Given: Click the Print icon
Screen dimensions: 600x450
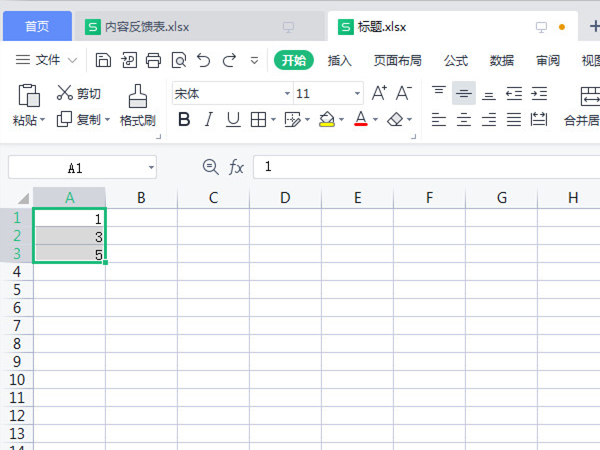Looking at the screenshot, I should click(x=153, y=60).
